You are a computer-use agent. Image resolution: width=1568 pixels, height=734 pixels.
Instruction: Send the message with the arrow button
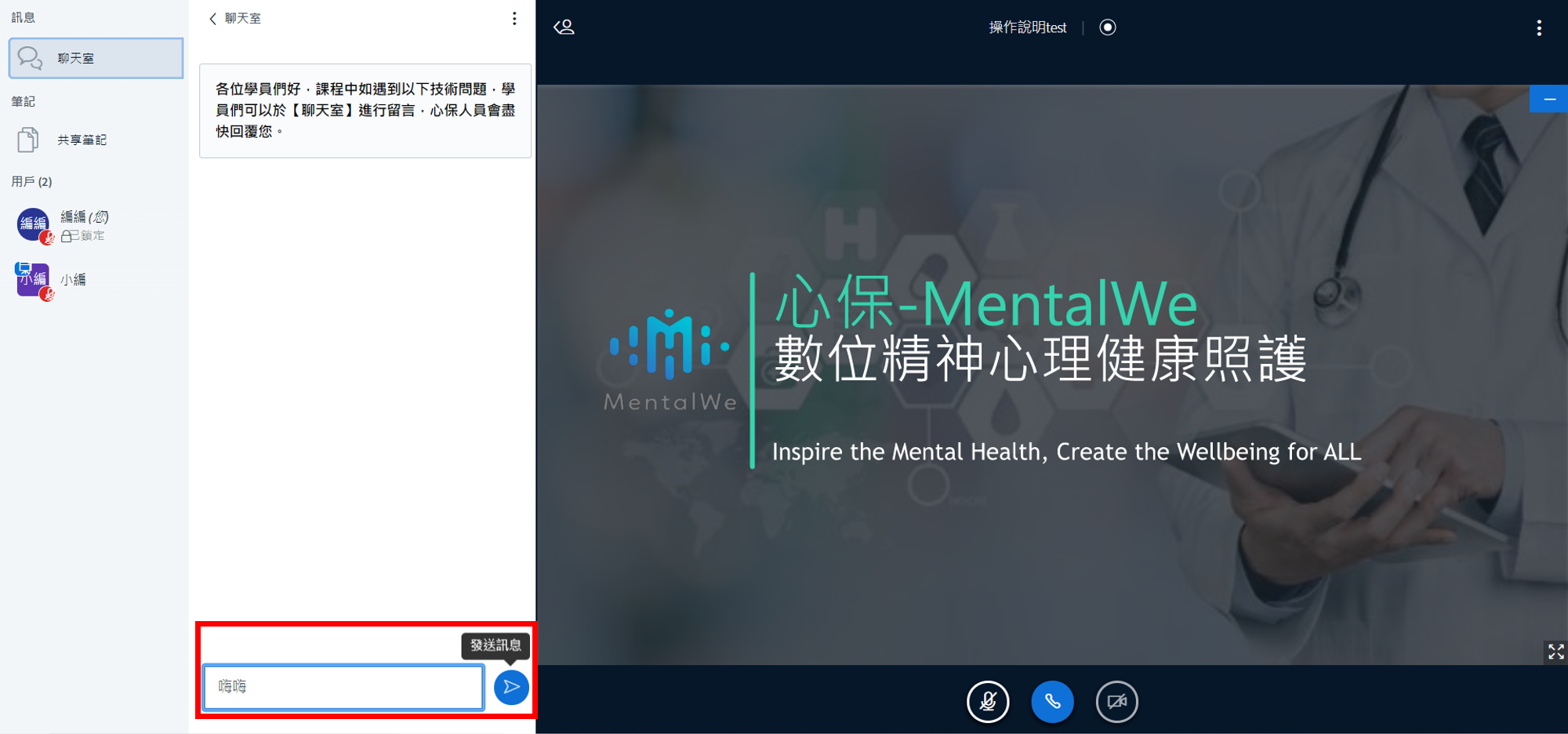(x=511, y=687)
